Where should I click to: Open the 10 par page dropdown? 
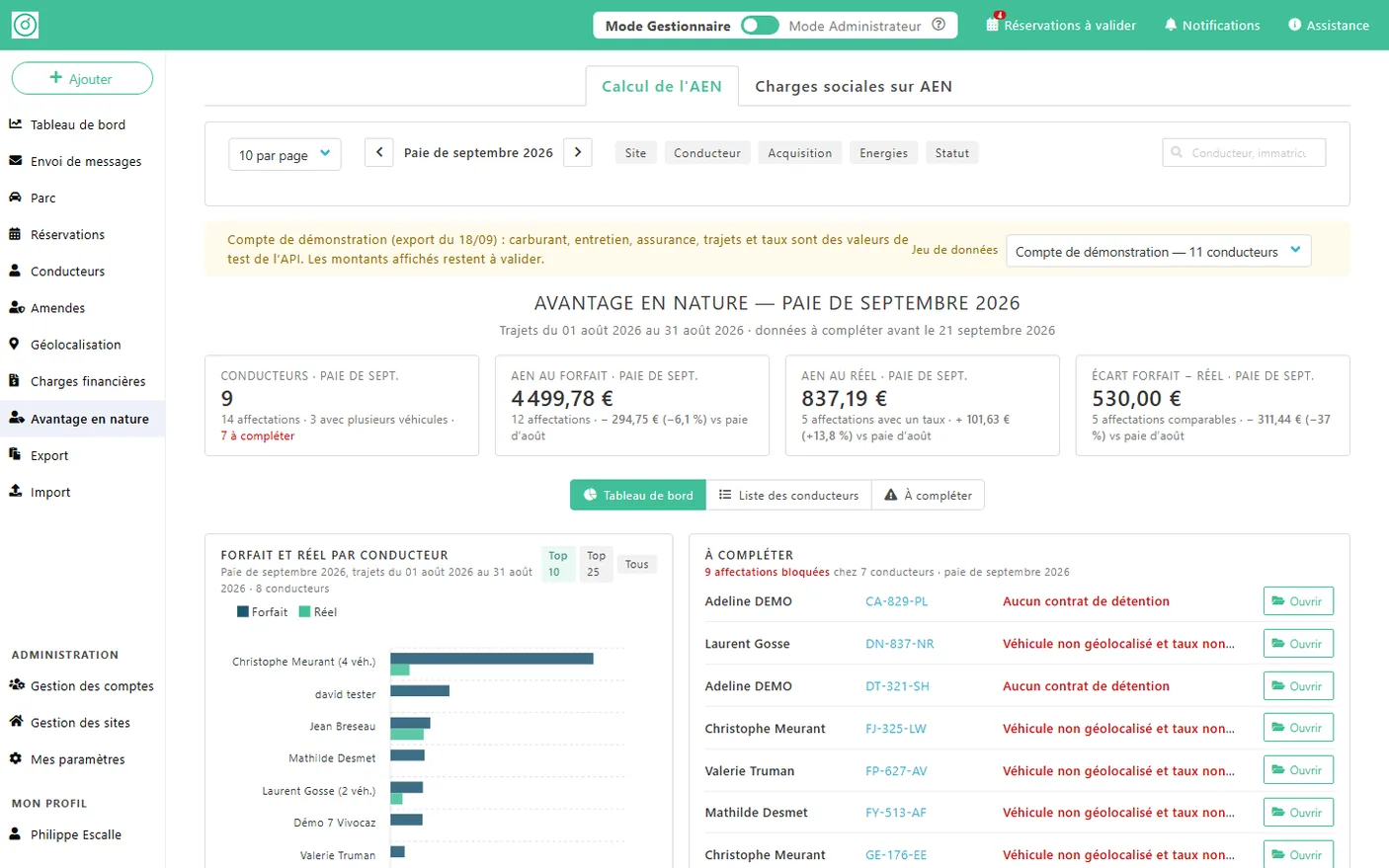point(285,154)
